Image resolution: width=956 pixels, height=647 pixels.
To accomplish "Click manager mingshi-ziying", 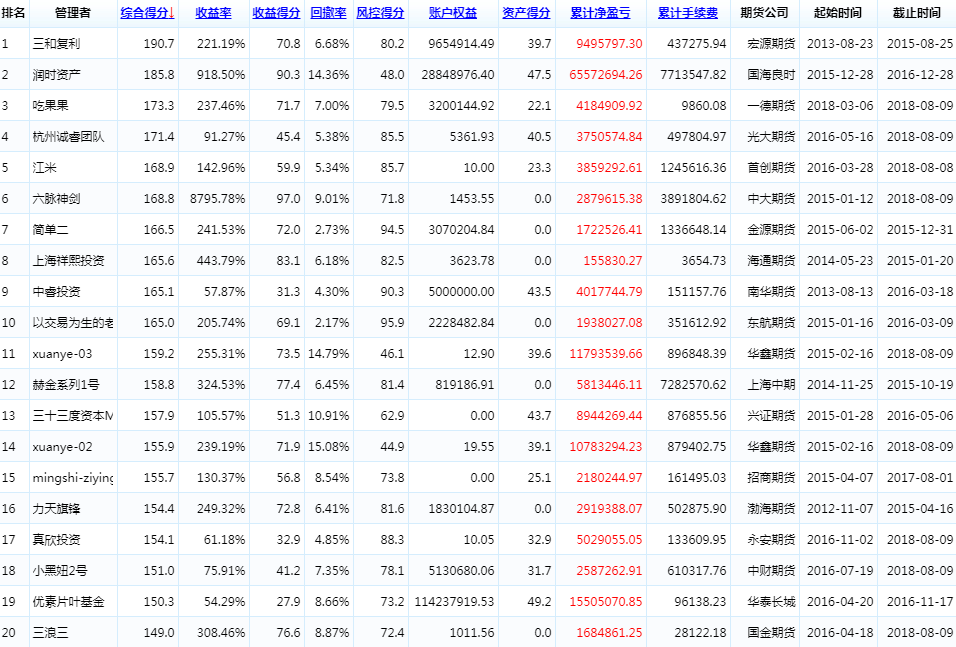I will [73, 478].
